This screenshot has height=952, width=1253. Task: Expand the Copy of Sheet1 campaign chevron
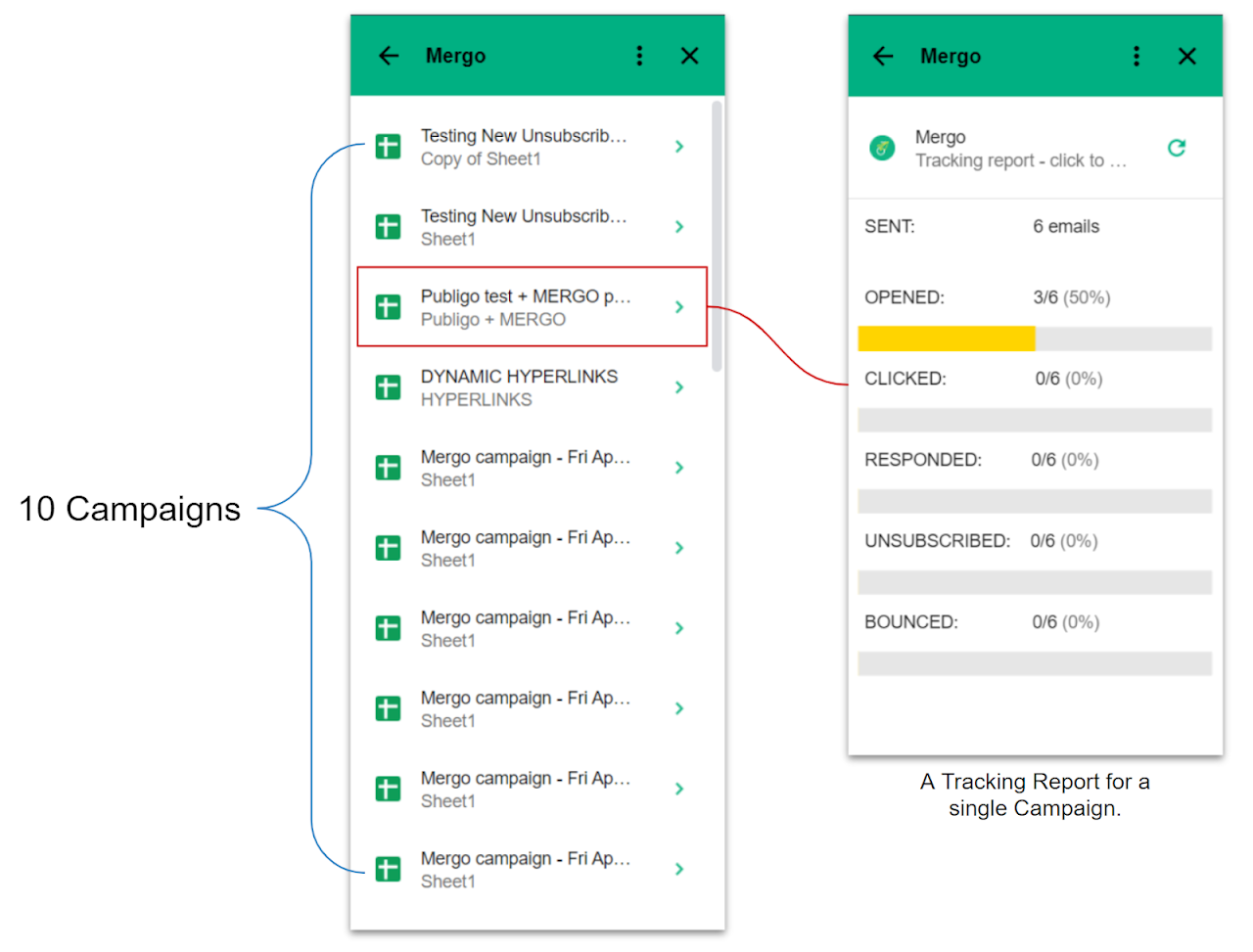[x=679, y=147]
